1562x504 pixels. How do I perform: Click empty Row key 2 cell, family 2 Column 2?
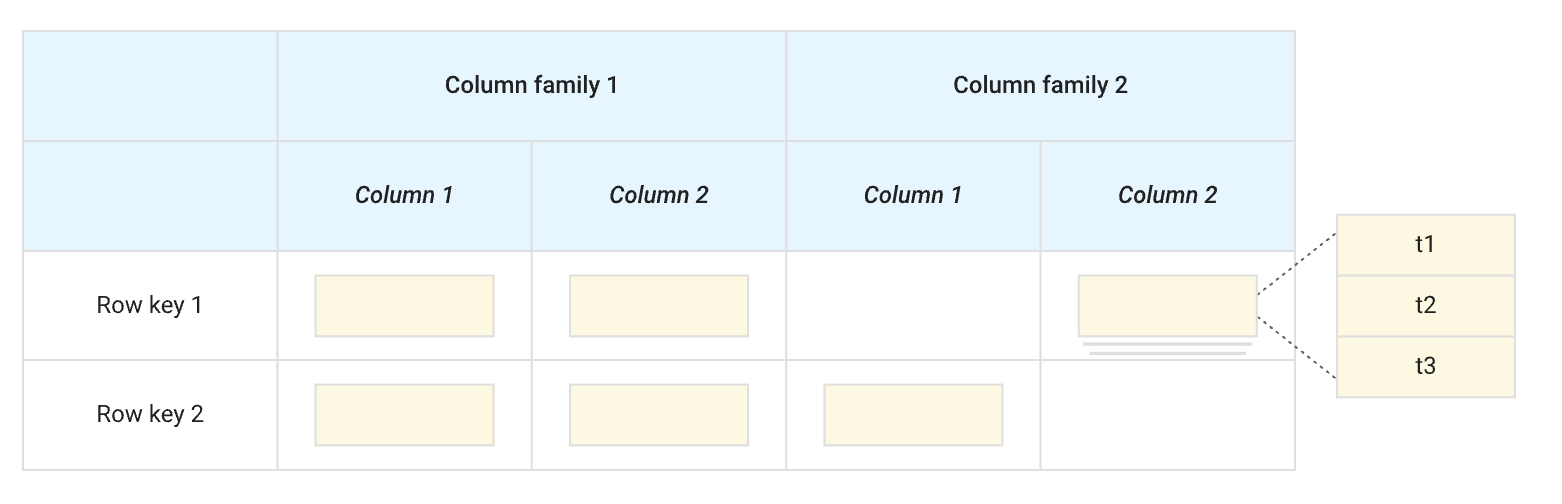(1167, 414)
